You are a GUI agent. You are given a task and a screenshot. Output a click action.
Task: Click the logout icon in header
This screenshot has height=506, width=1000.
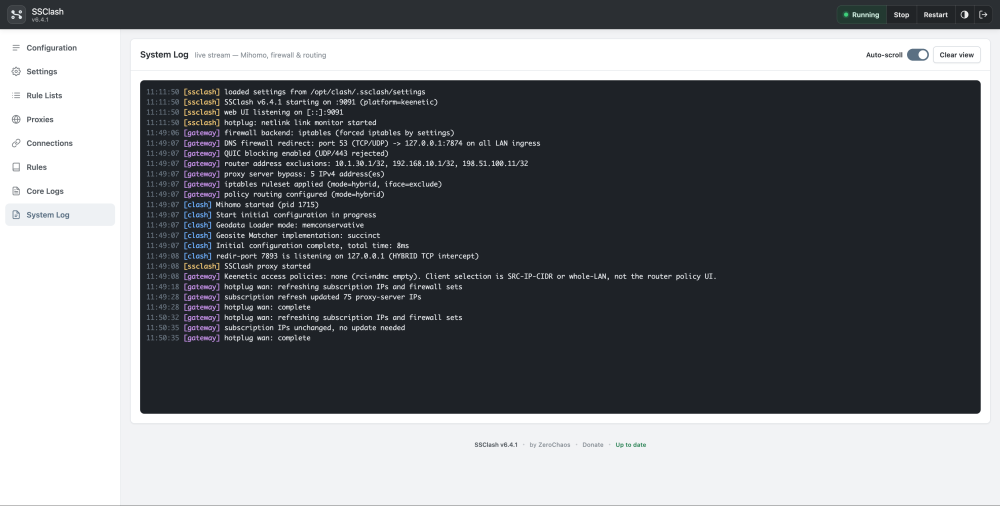983,15
